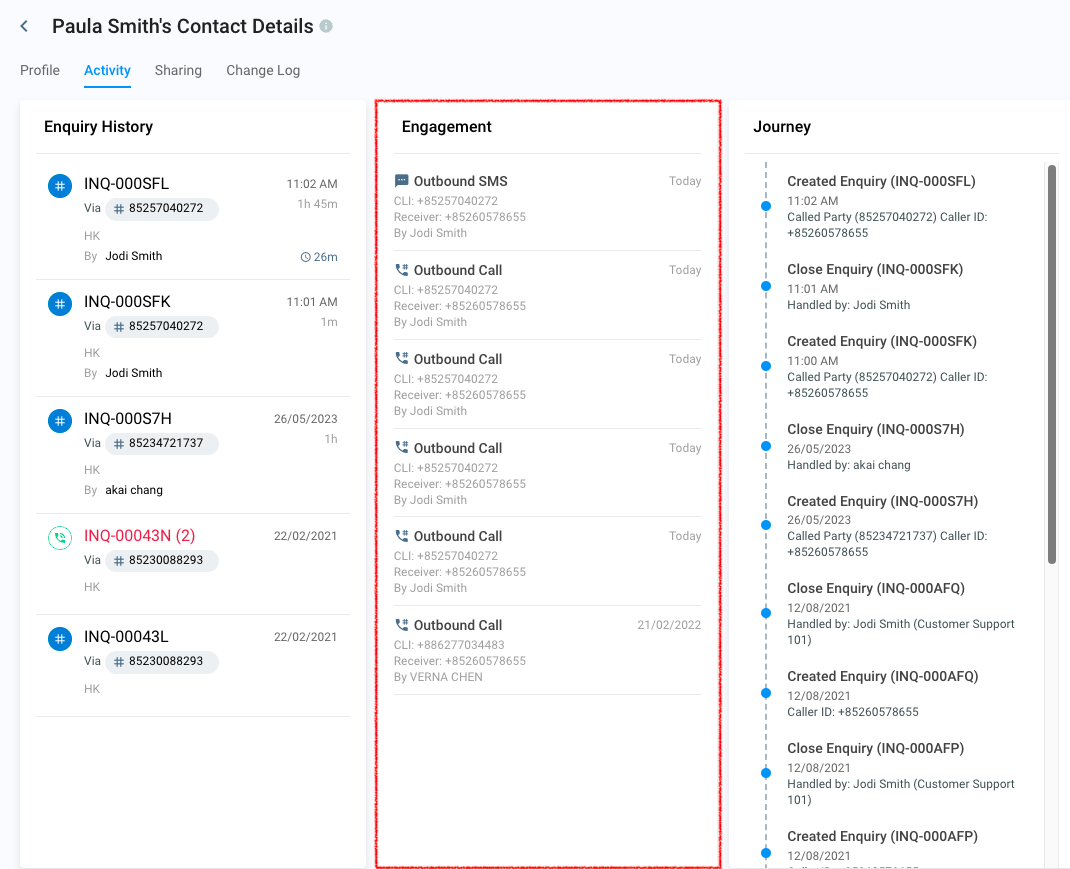Click hash icon of enquiry INQ-000S7H
The image size is (1070, 869).
[60, 421]
